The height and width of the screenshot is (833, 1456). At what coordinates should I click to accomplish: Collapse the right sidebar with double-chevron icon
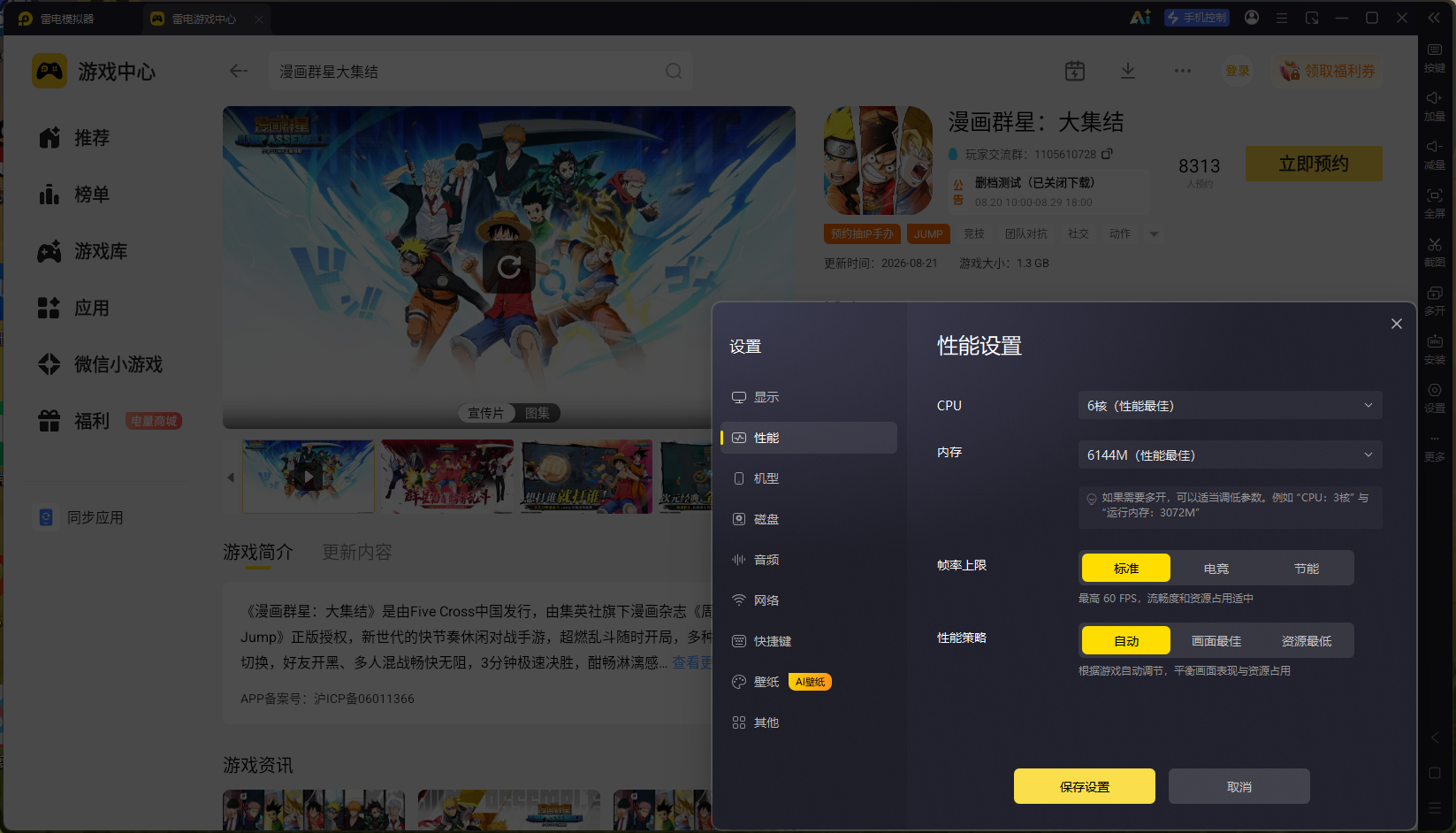1434,18
